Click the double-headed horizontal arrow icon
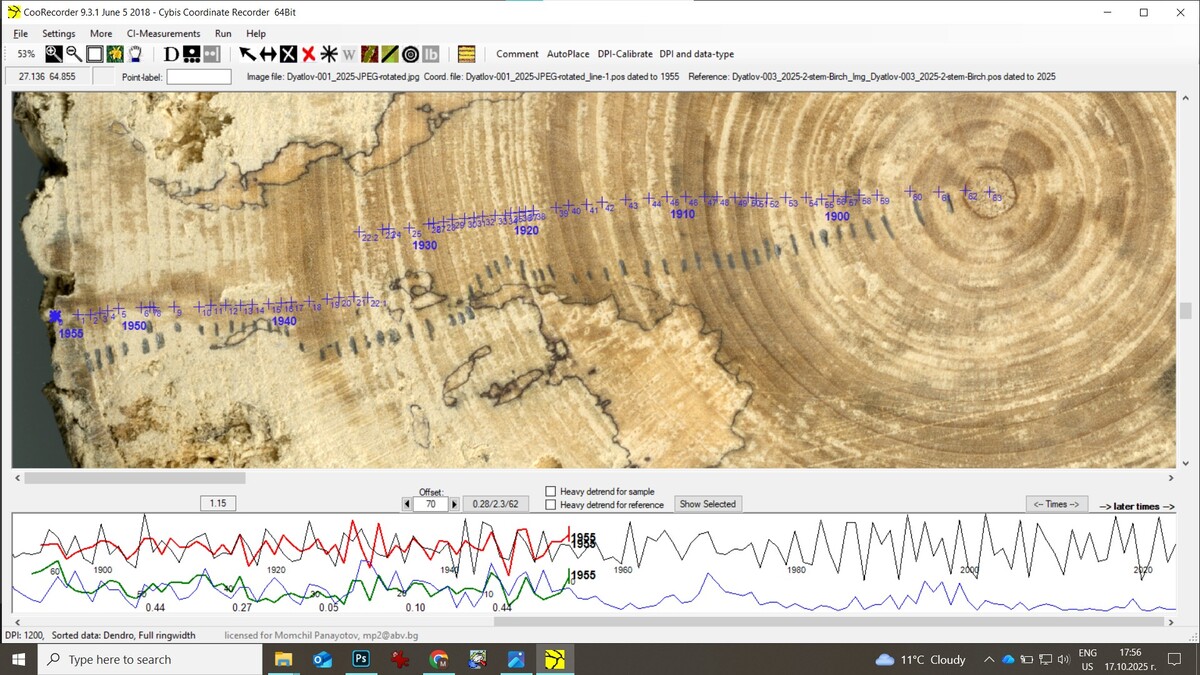The height and width of the screenshot is (675, 1200). tap(267, 54)
